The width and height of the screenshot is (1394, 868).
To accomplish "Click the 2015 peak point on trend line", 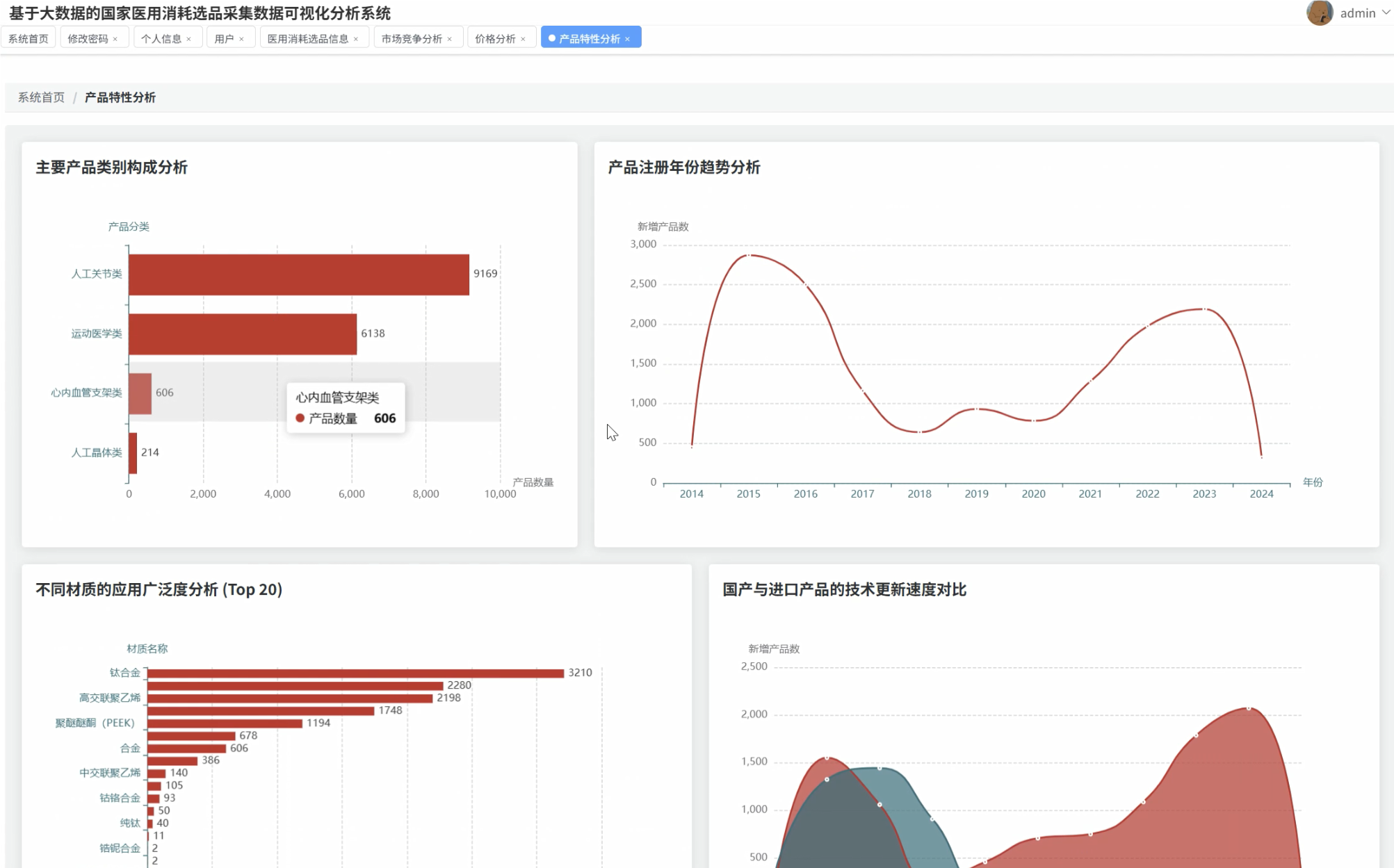I will pos(749,255).
